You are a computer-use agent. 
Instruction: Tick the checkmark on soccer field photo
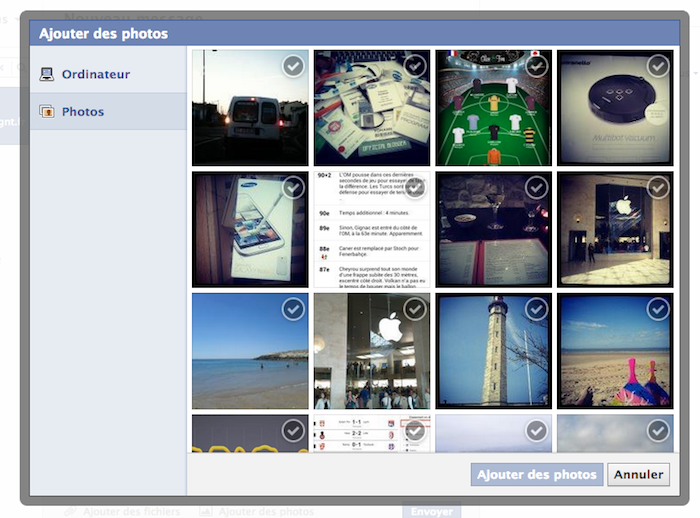coord(537,66)
